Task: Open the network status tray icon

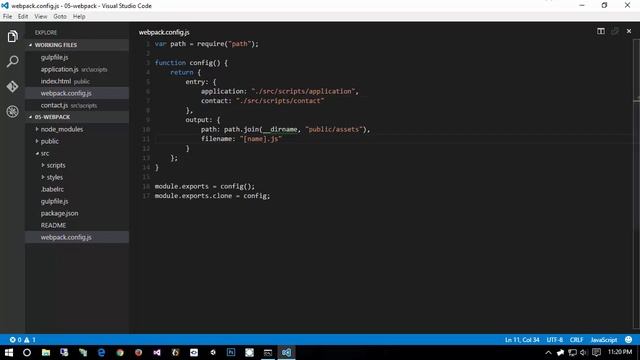Action: tap(572, 352)
